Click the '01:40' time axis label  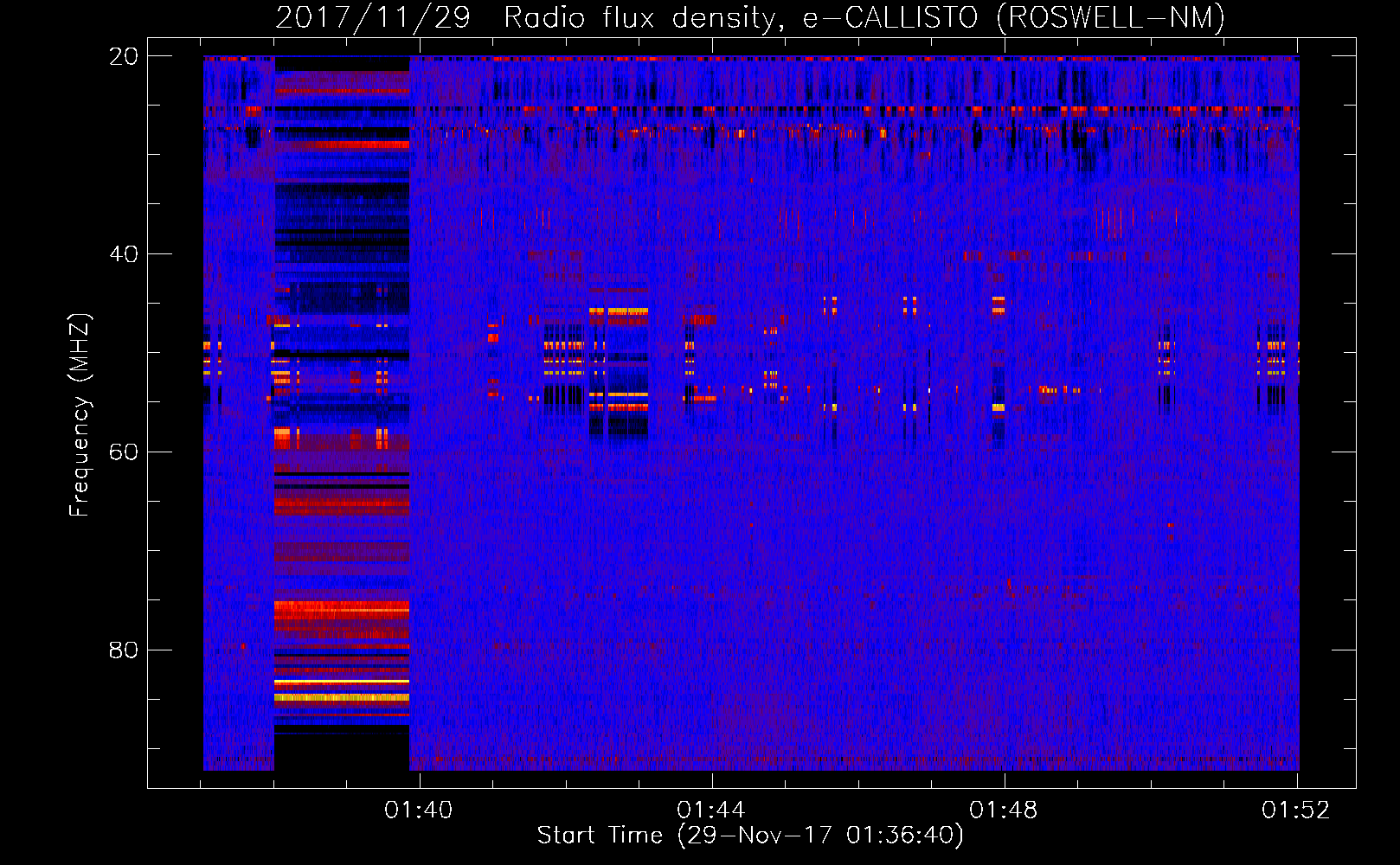pyautogui.click(x=419, y=811)
